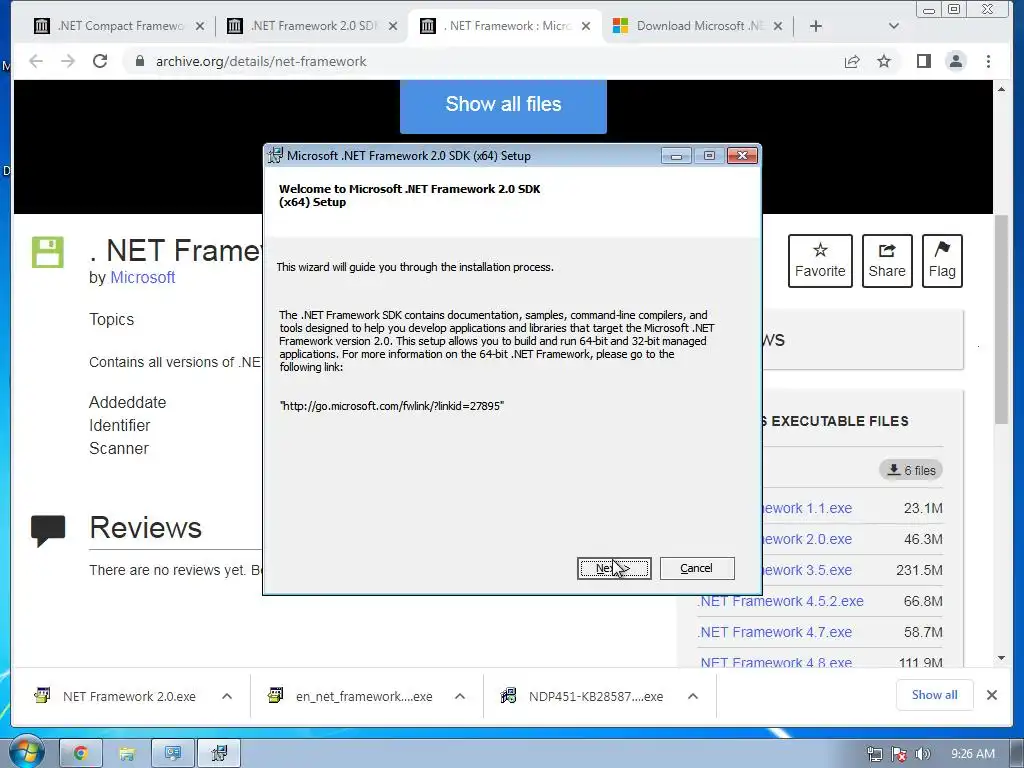Click the green floppy disk software icon
Viewport: 1024px width, 768px height.
[48, 252]
